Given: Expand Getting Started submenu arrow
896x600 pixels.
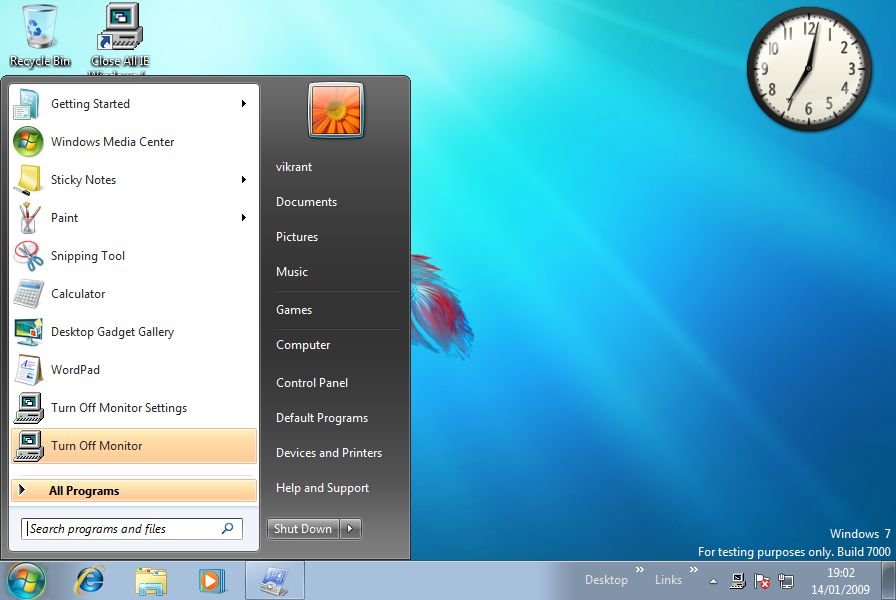Looking at the screenshot, I should pyautogui.click(x=244, y=103).
